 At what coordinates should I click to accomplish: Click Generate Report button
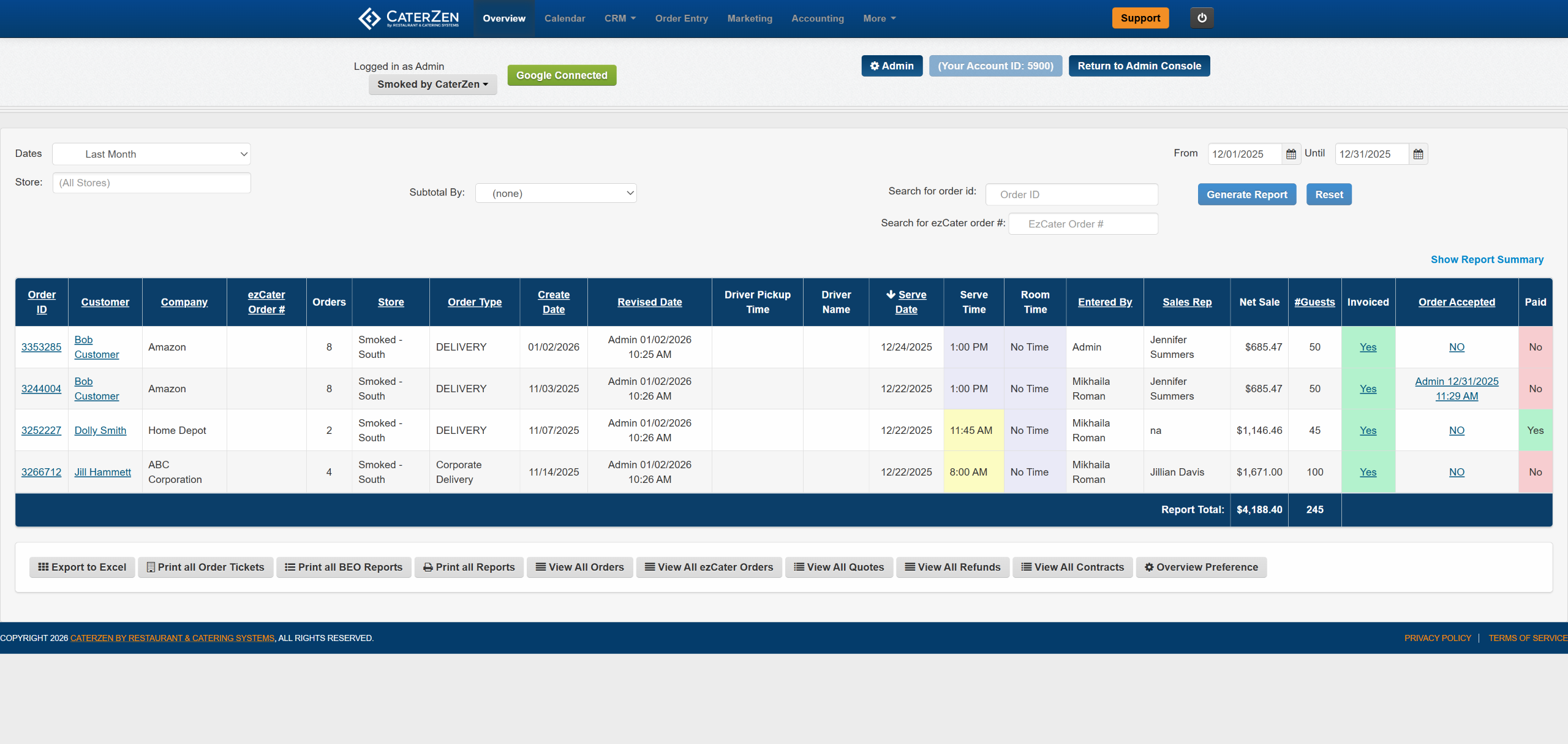point(1246,194)
